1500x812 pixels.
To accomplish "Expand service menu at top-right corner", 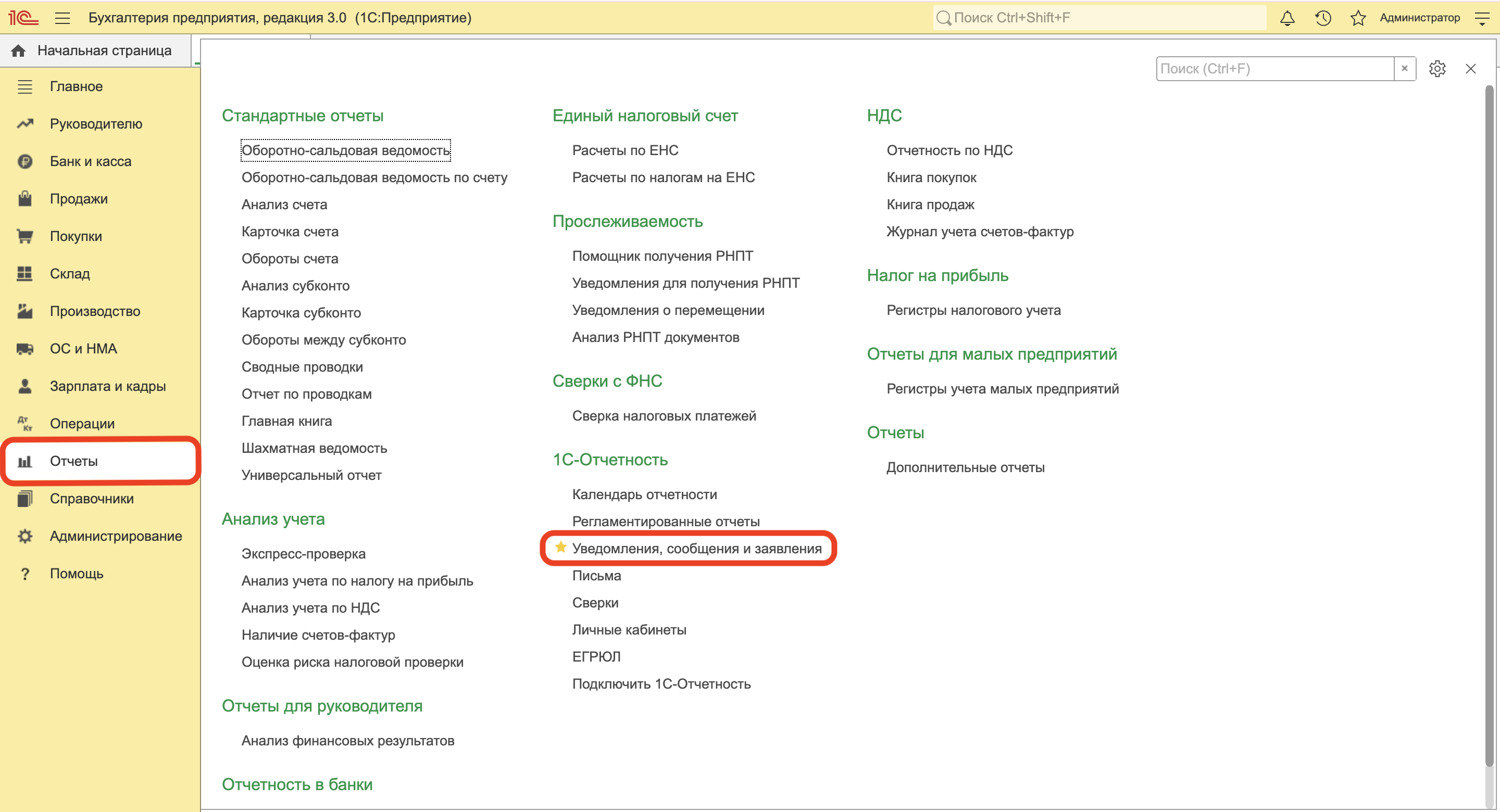I will (1482, 18).
